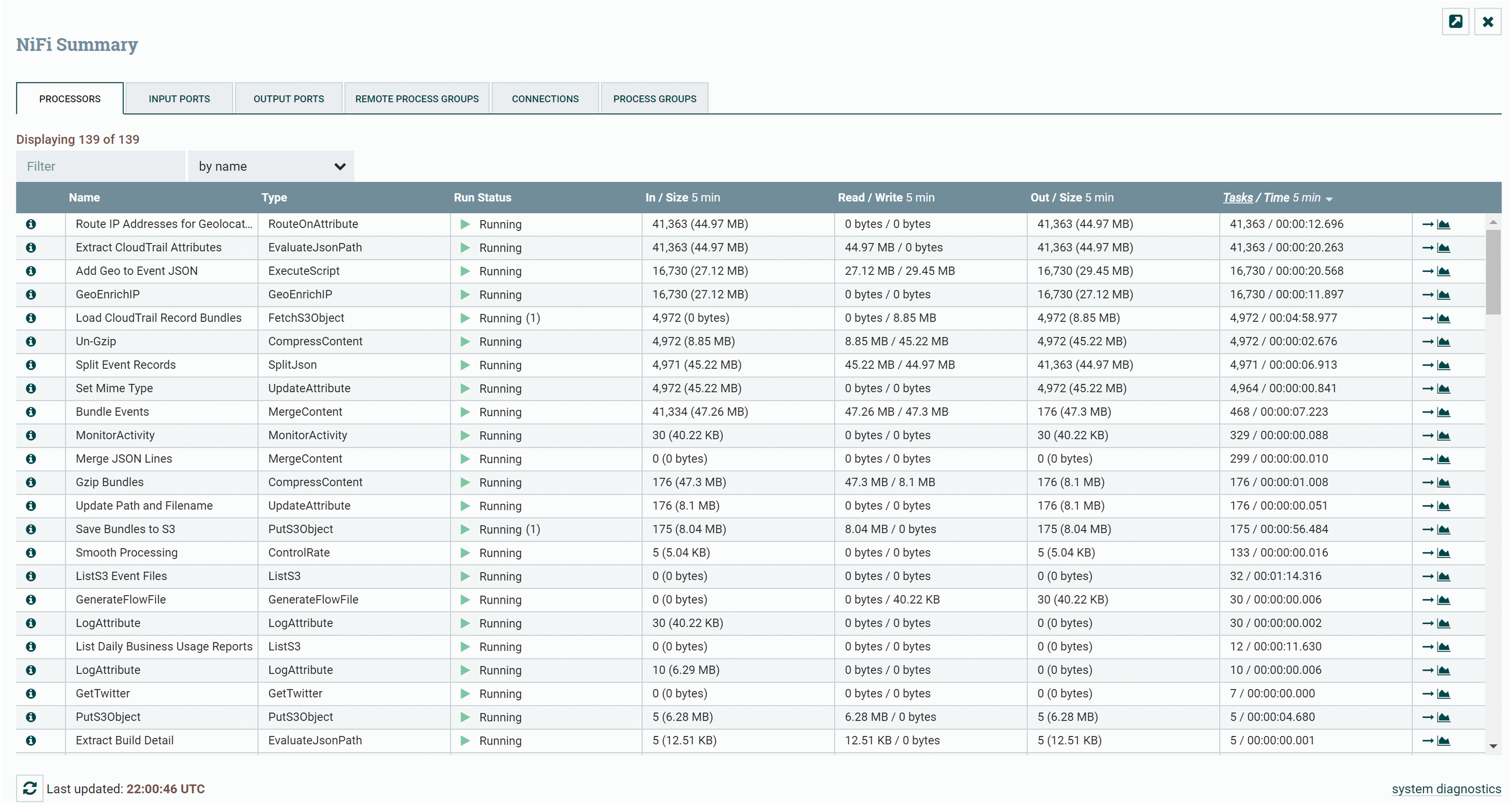The width and height of the screenshot is (1512, 805).
Task: Switch to Input Ports tab
Action: (x=179, y=99)
